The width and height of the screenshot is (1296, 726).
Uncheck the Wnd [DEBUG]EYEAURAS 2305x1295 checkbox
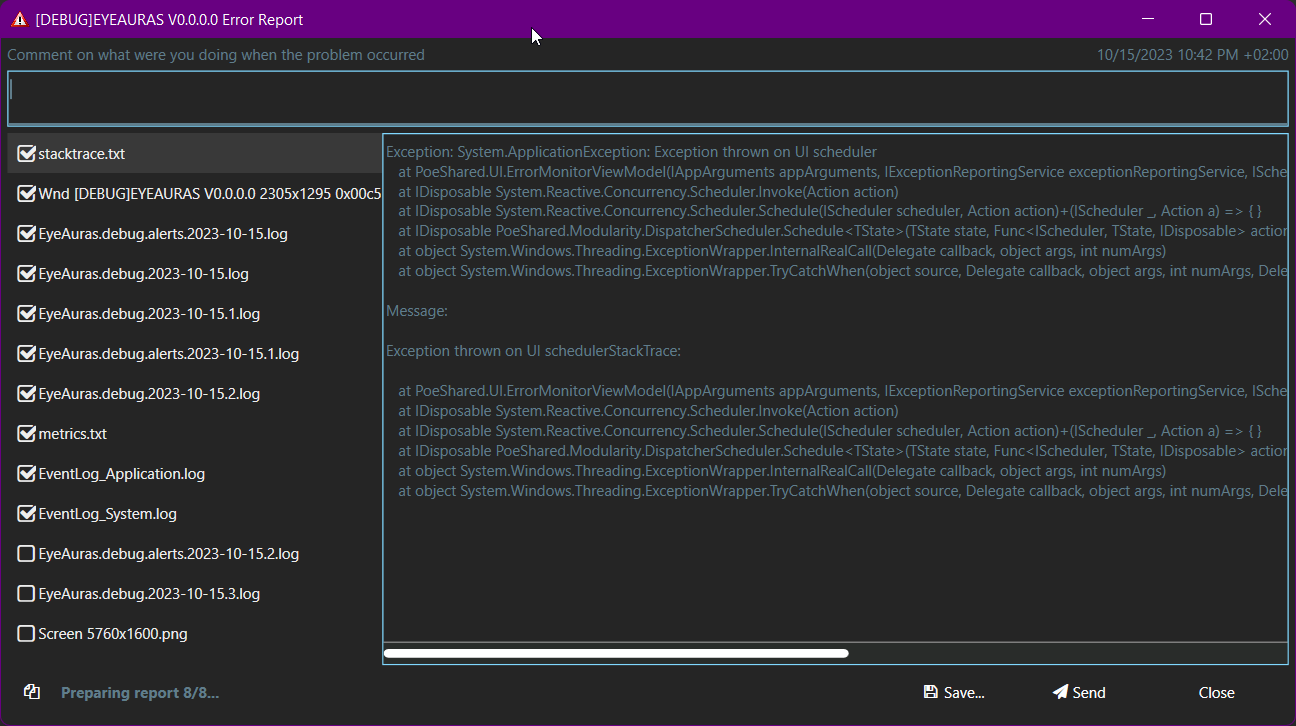pyautogui.click(x=27, y=193)
